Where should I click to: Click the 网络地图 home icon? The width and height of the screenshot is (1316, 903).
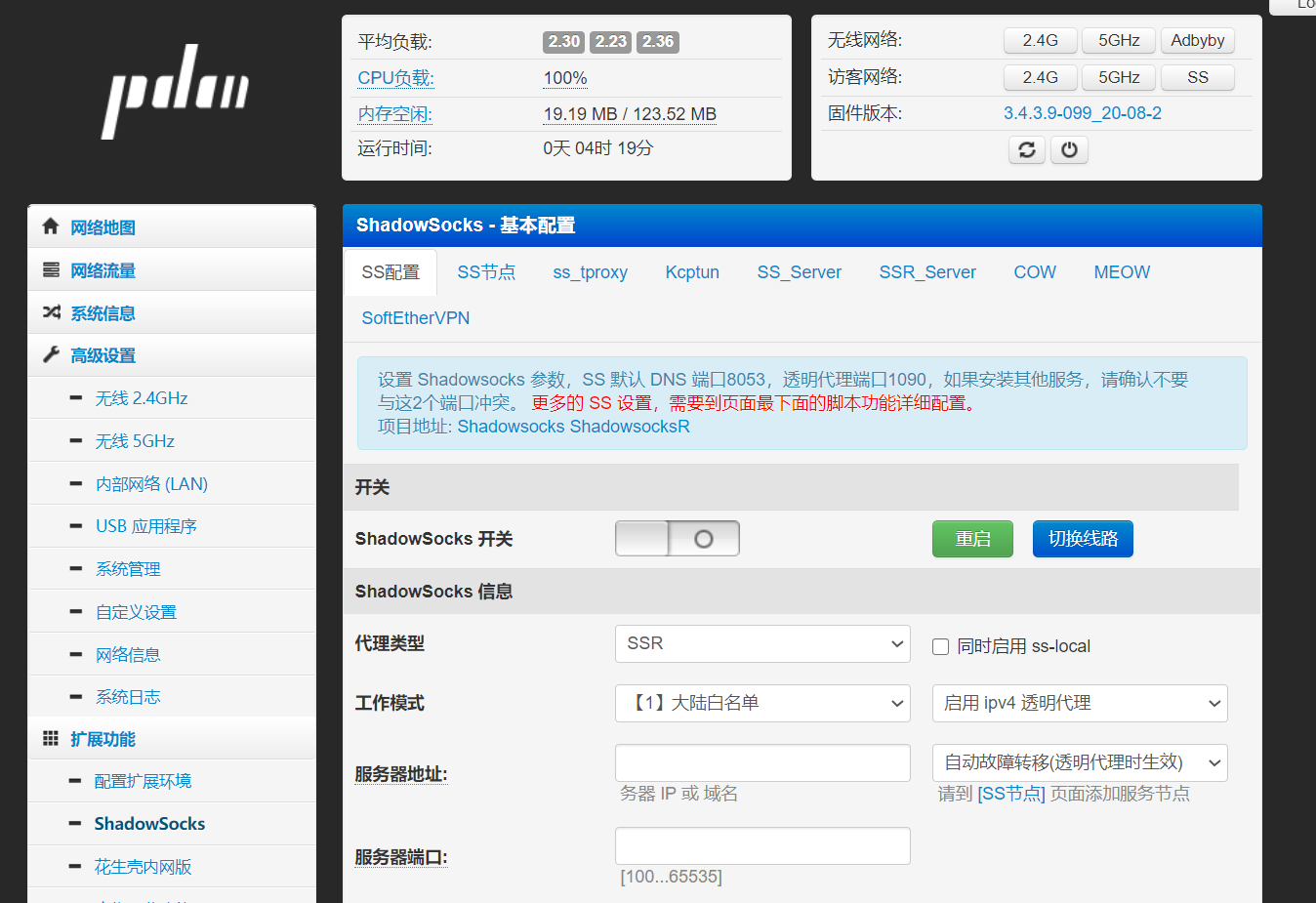pyautogui.click(x=50, y=226)
